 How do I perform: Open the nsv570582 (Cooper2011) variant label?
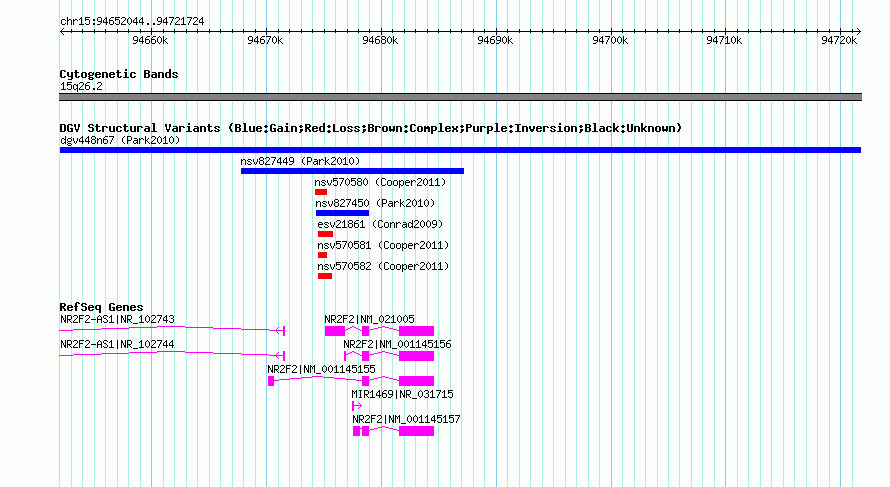[x=383, y=266]
